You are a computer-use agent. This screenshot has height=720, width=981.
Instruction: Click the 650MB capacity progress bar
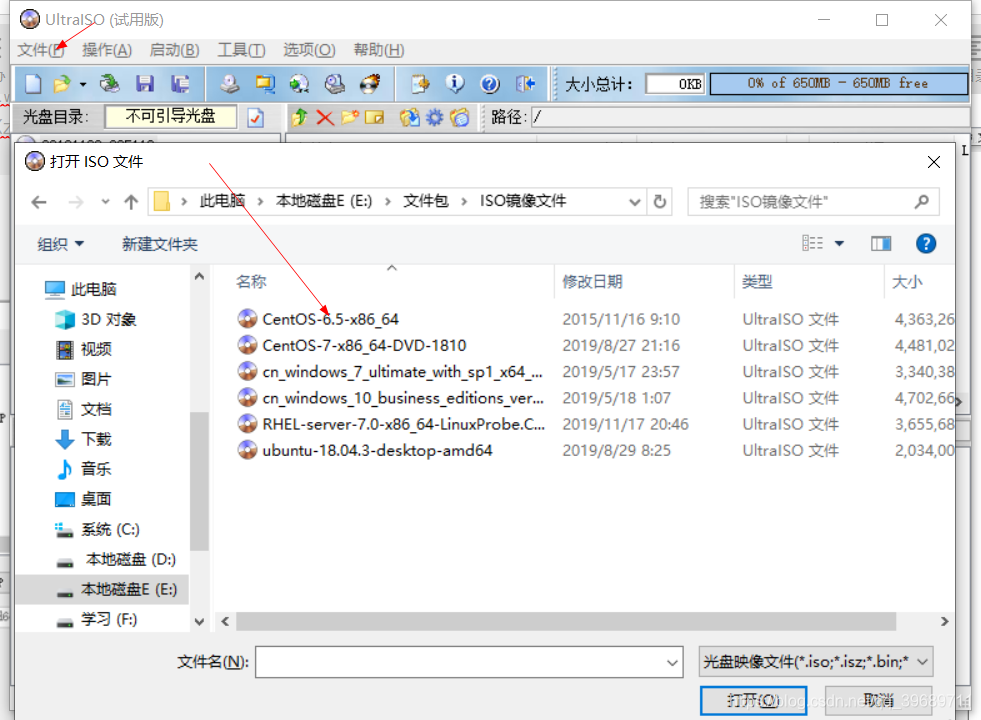(x=838, y=84)
